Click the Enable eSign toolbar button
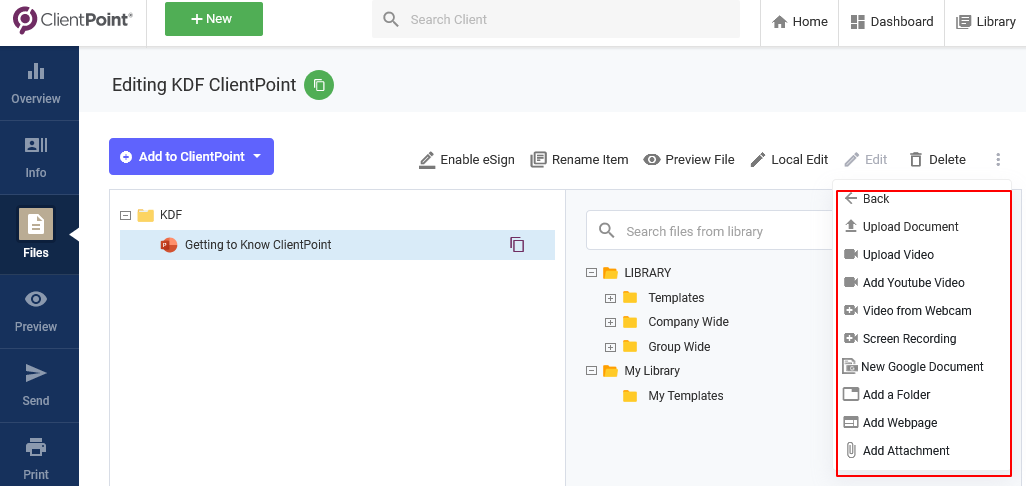 coord(466,160)
